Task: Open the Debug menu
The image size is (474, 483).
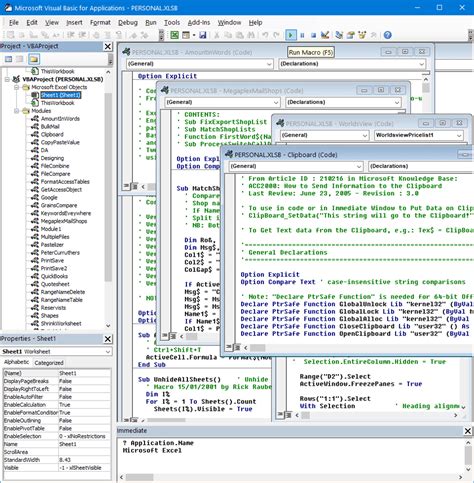Action: coord(128,23)
